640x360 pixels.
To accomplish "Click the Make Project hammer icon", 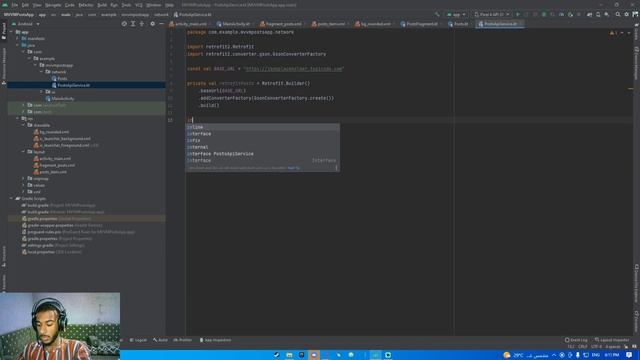I will coord(437,14).
